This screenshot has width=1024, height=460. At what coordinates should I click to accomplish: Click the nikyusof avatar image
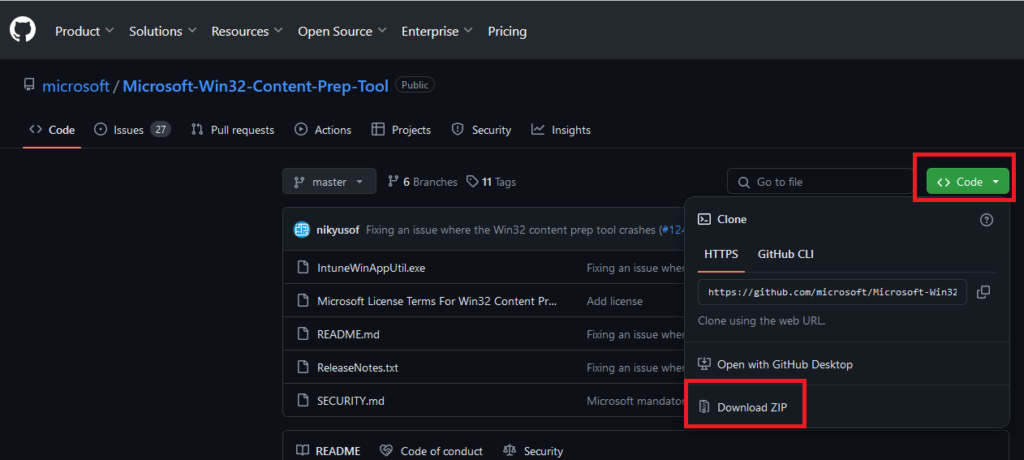pyautogui.click(x=302, y=230)
